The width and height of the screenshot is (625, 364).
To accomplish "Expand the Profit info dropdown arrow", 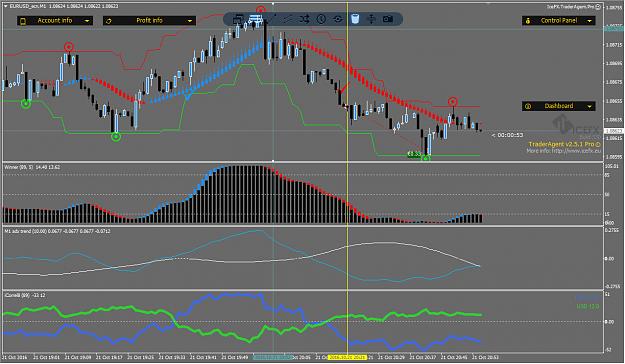I will coord(190,21).
